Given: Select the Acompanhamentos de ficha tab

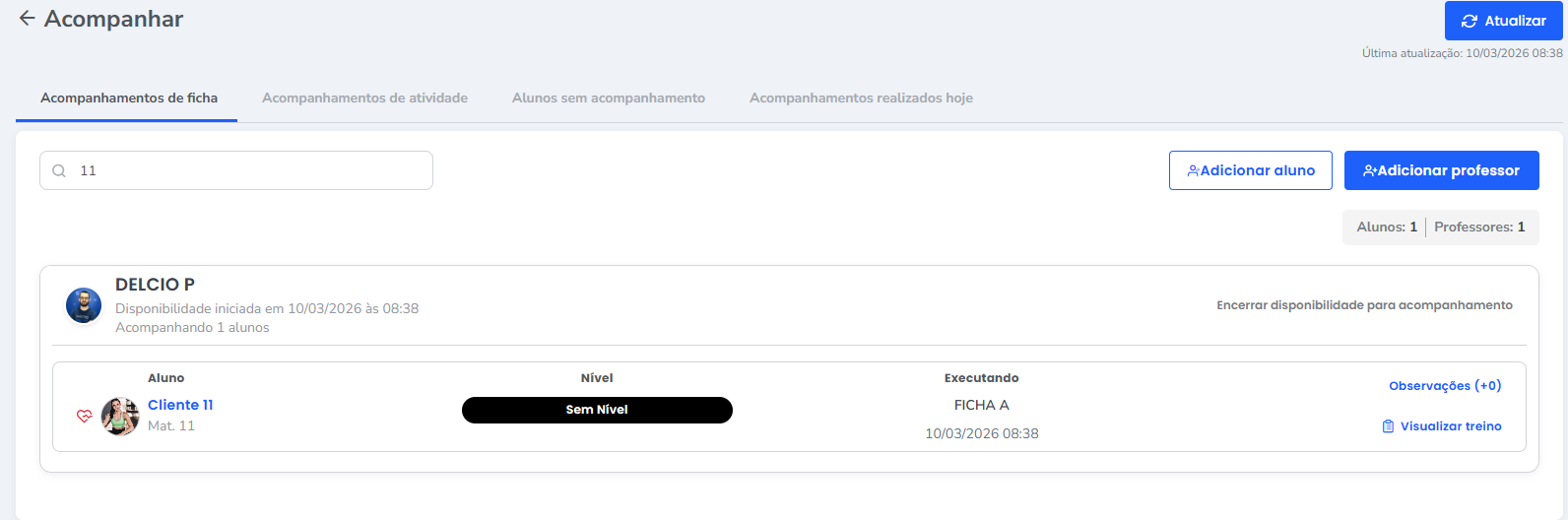Looking at the screenshot, I should [x=129, y=98].
